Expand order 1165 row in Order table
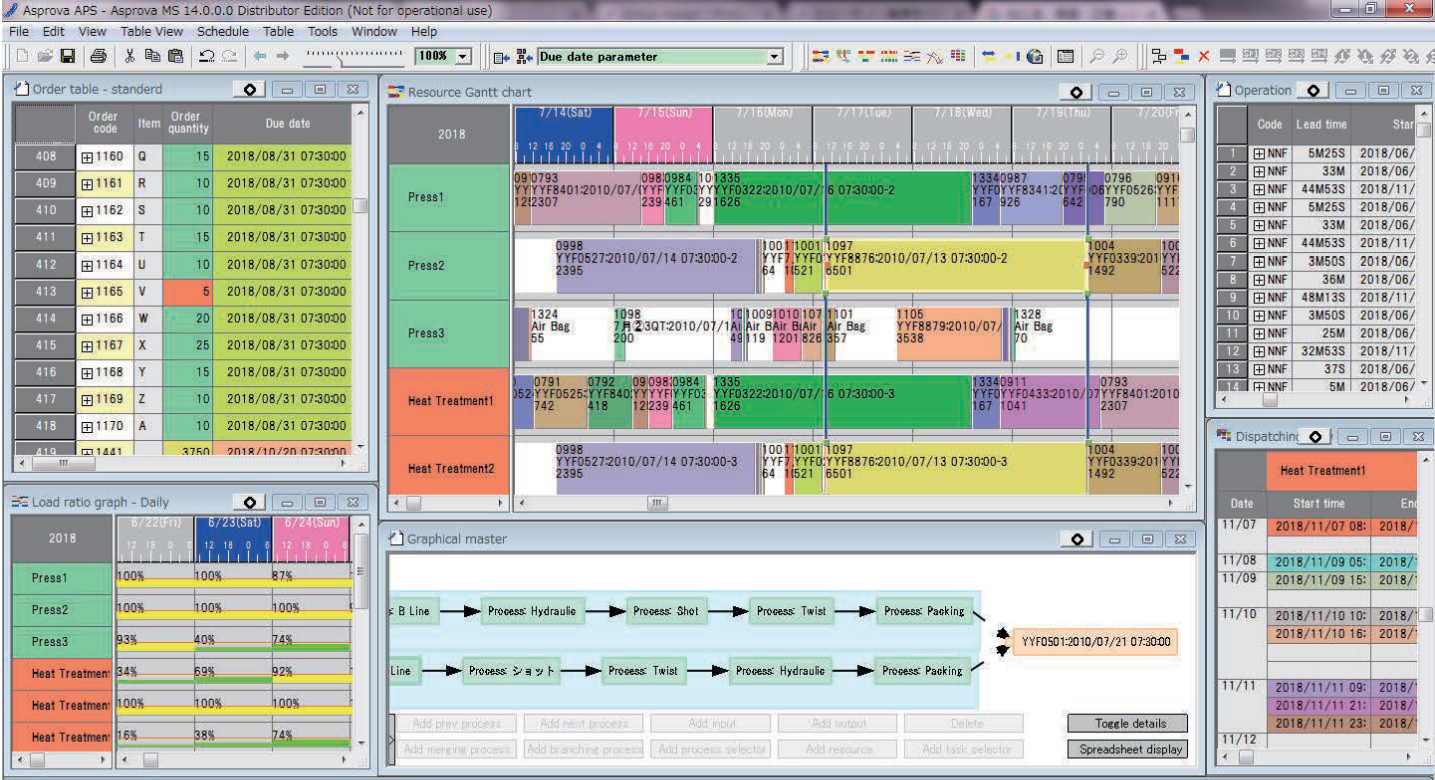This screenshot has height=780, width=1435. tap(87, 292)
